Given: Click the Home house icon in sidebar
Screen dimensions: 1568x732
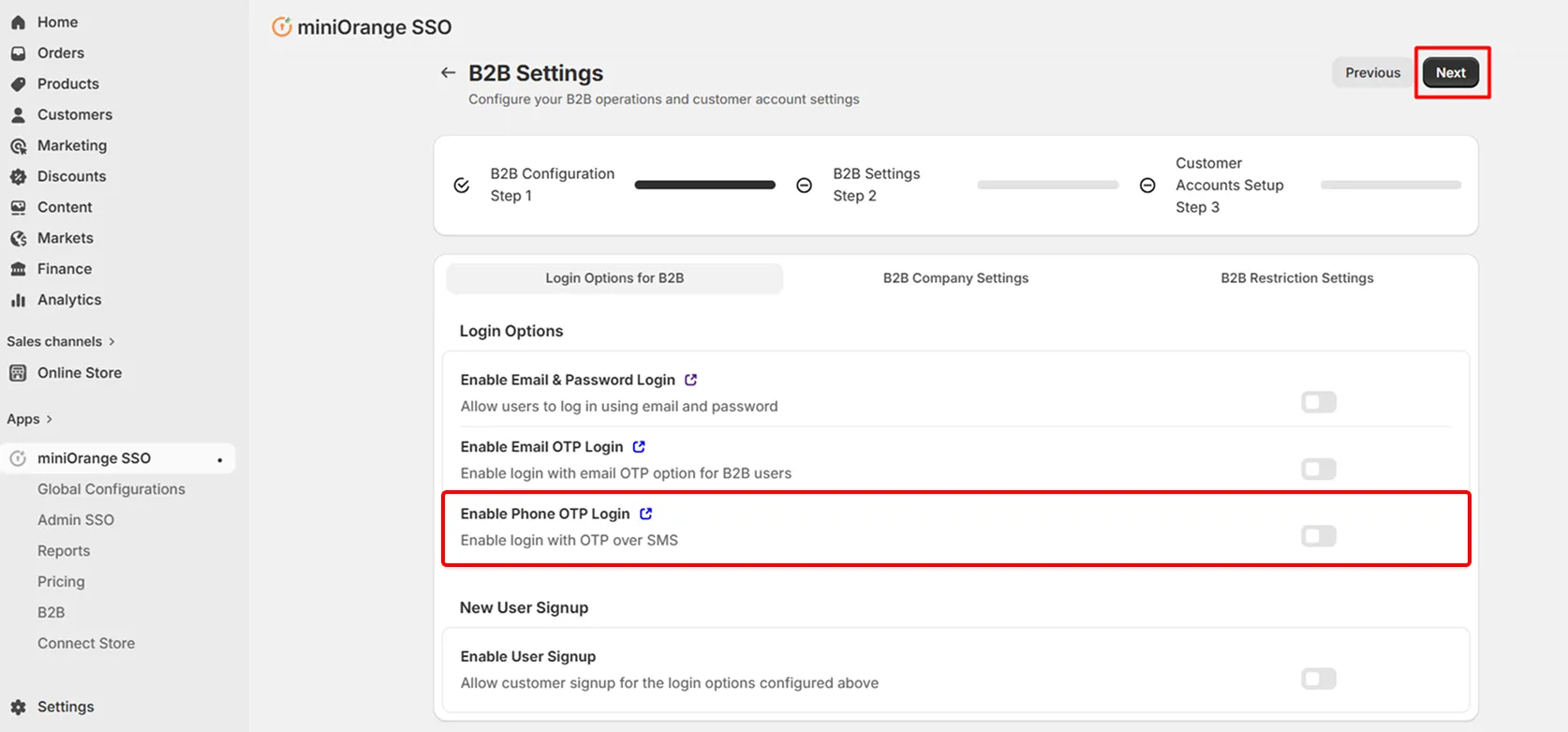Looking at the screenshot, I should (18, 22).
